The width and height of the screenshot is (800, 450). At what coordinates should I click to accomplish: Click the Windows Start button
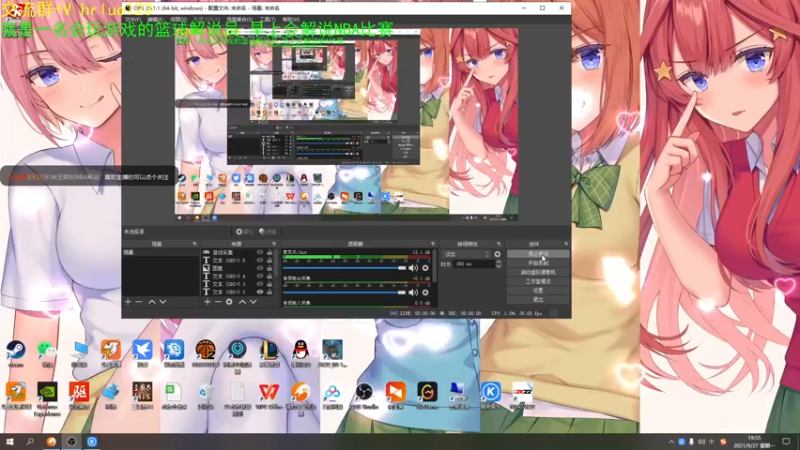pyautogui.click(x=10, y=442)
